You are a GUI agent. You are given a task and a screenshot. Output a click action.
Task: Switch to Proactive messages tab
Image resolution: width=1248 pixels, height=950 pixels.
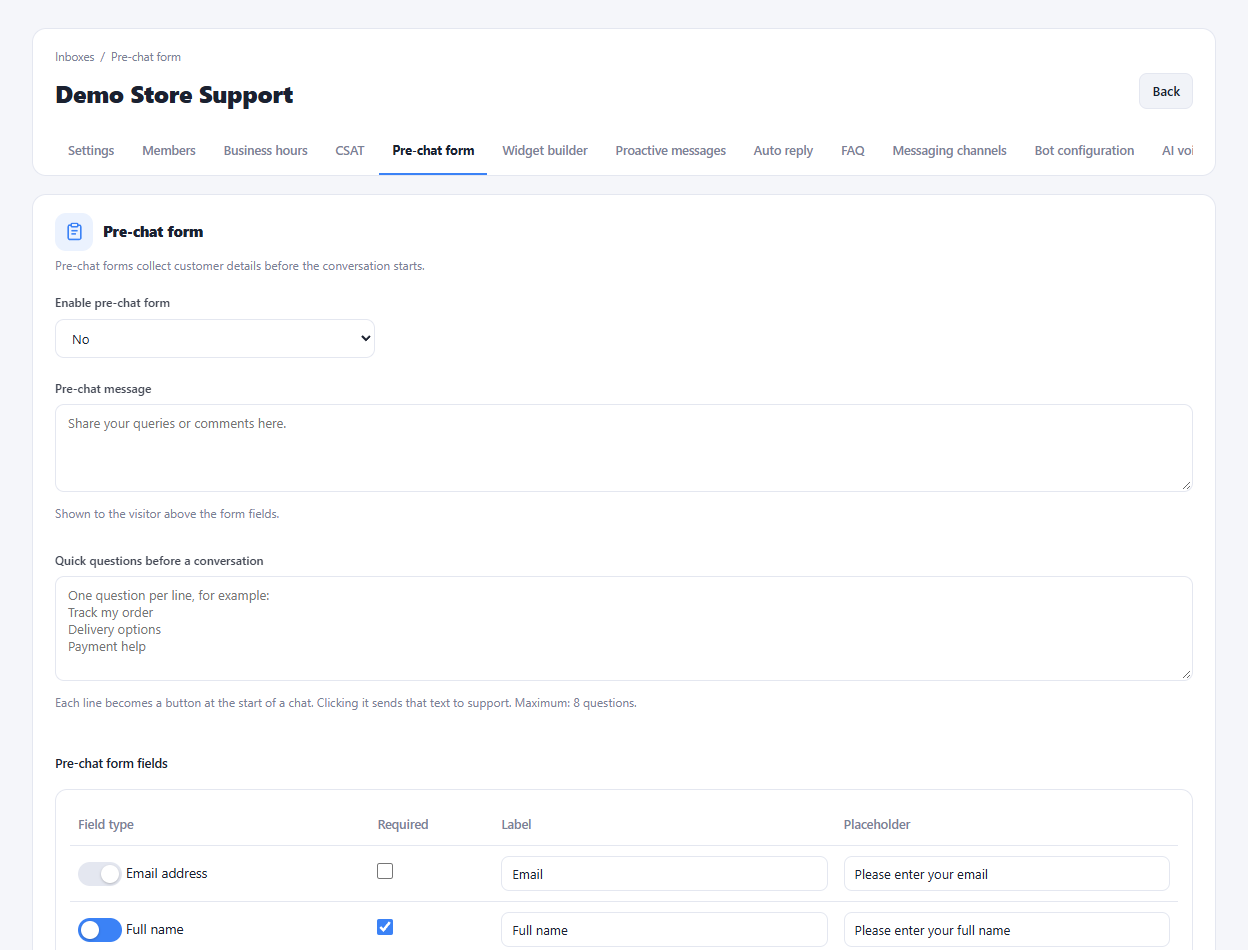pyautogui.click(x=671, y=151)
